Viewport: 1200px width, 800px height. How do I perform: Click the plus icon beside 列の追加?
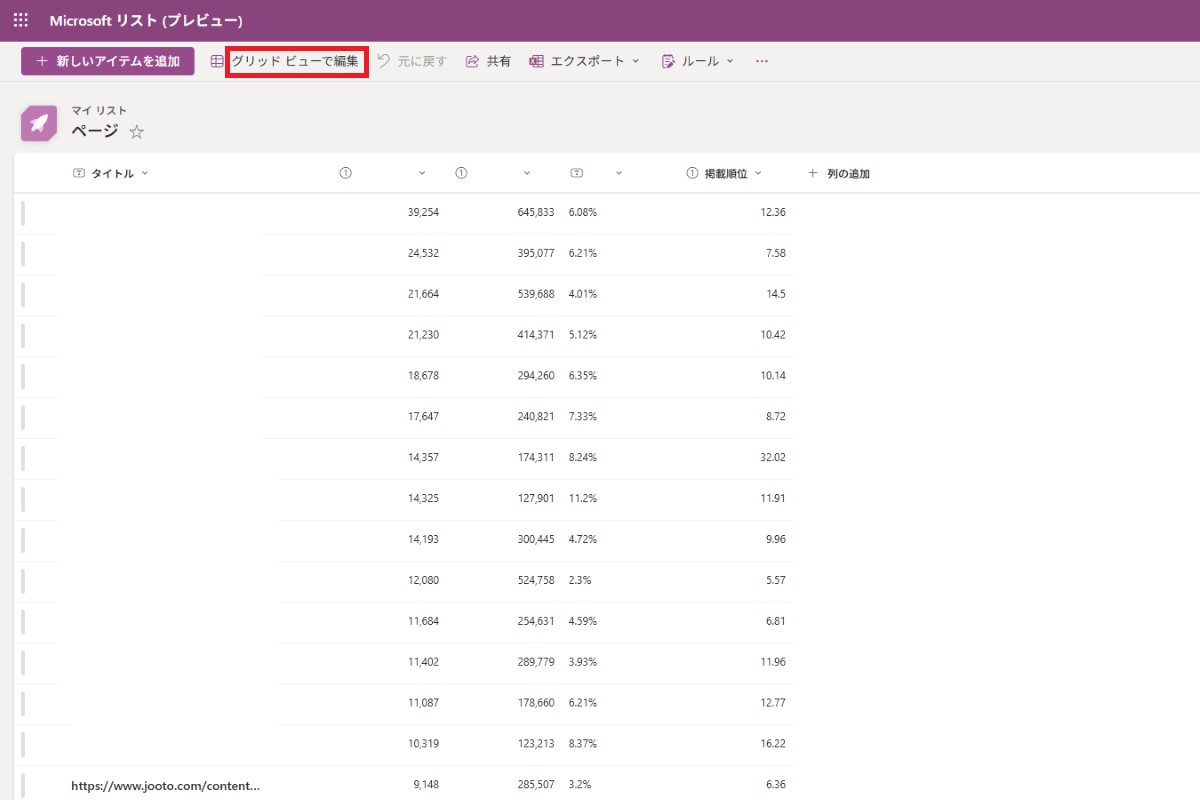[813, 173]
